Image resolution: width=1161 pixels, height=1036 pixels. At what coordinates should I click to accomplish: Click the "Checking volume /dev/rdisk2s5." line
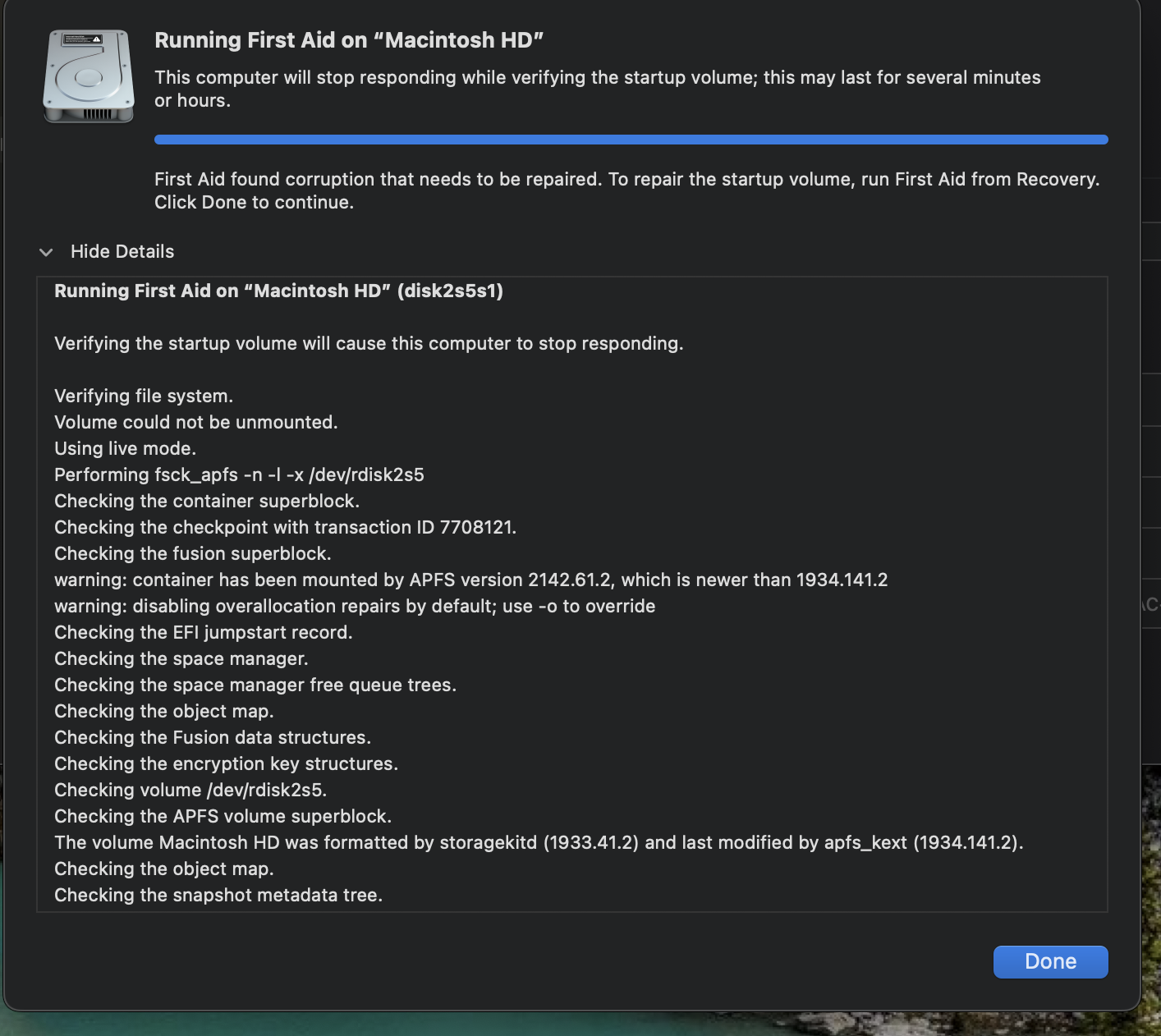190,790
